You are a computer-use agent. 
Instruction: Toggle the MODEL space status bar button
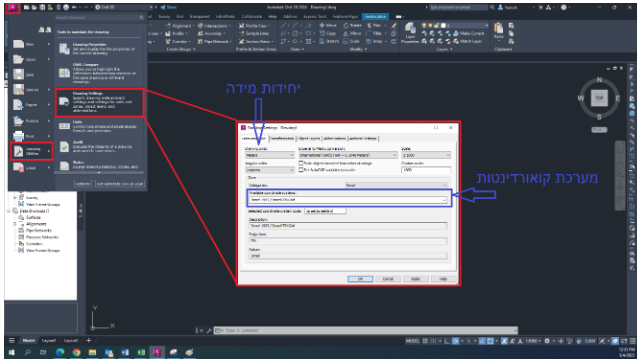(x=412, y=341)
